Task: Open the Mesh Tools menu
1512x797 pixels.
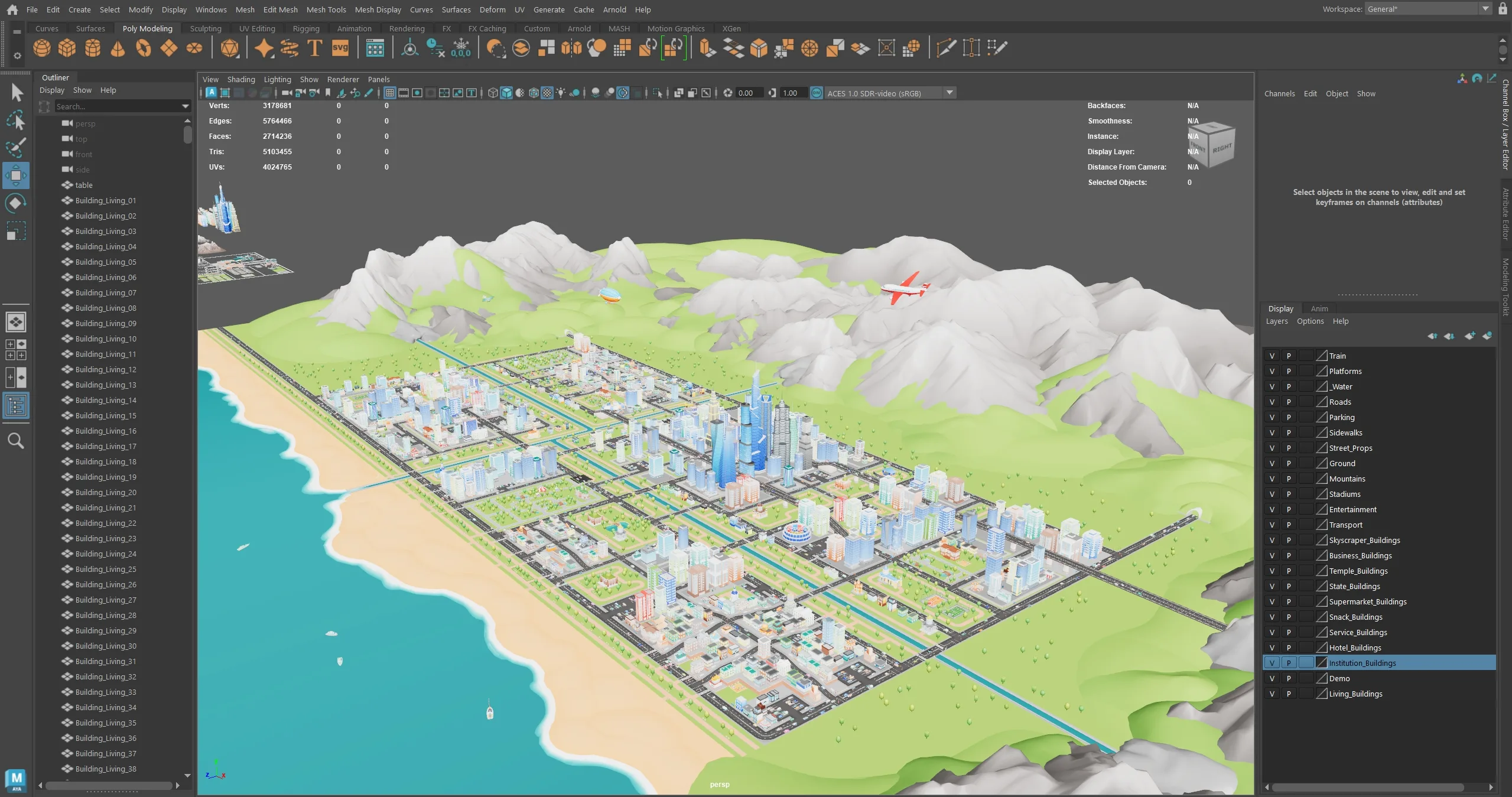Action: tap(326, 9)
